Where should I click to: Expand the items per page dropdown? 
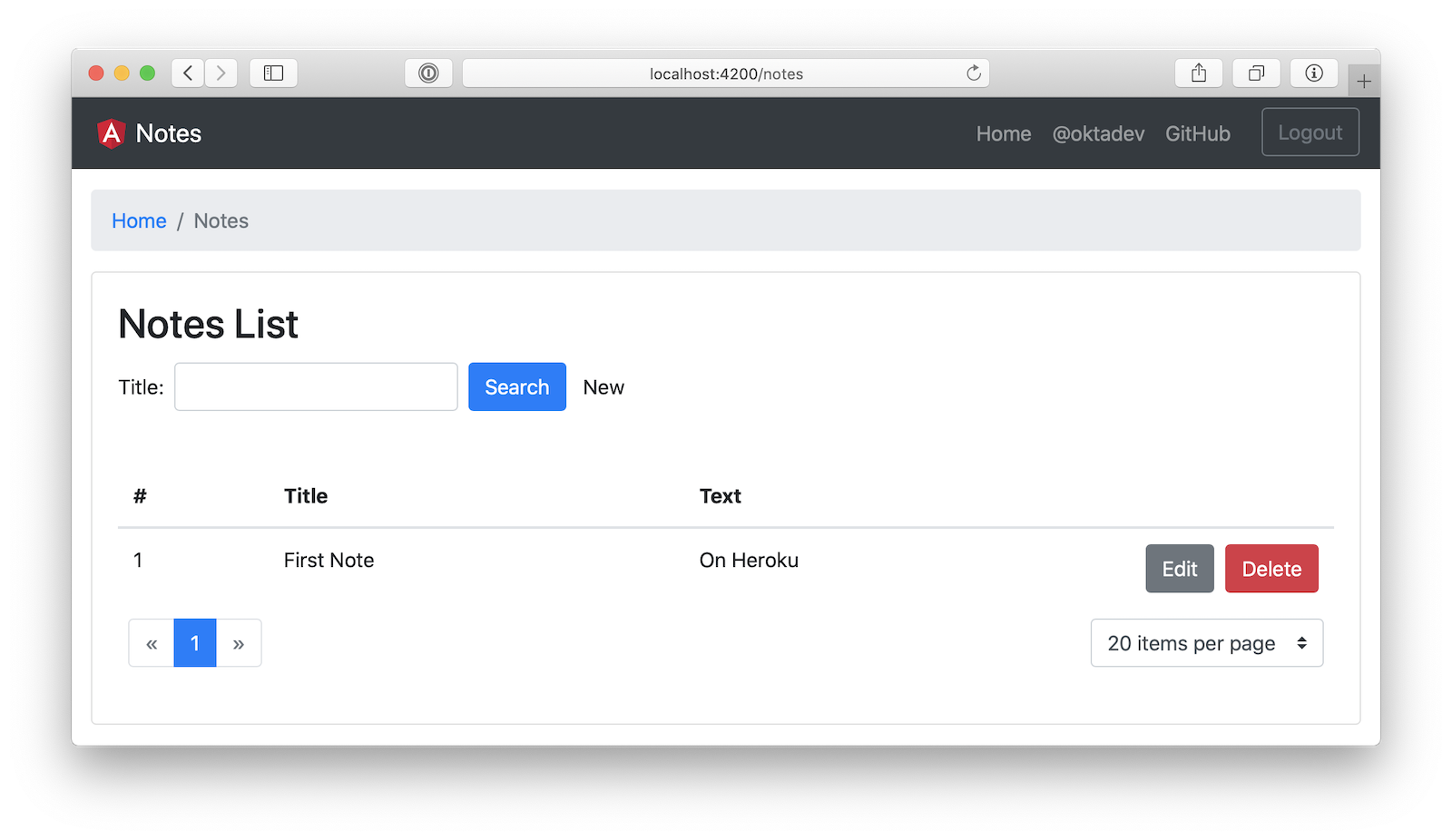1206,643
